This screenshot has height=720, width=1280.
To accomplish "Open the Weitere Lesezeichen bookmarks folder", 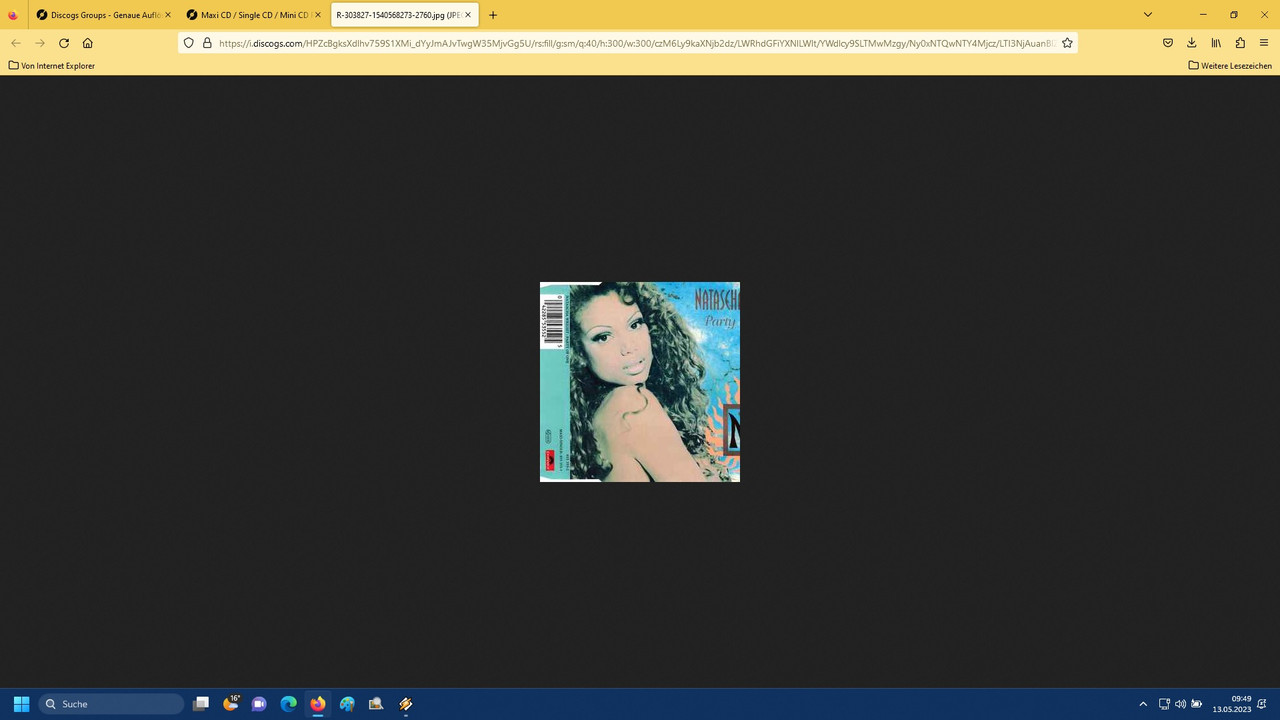I will [x=1230, y=66].
